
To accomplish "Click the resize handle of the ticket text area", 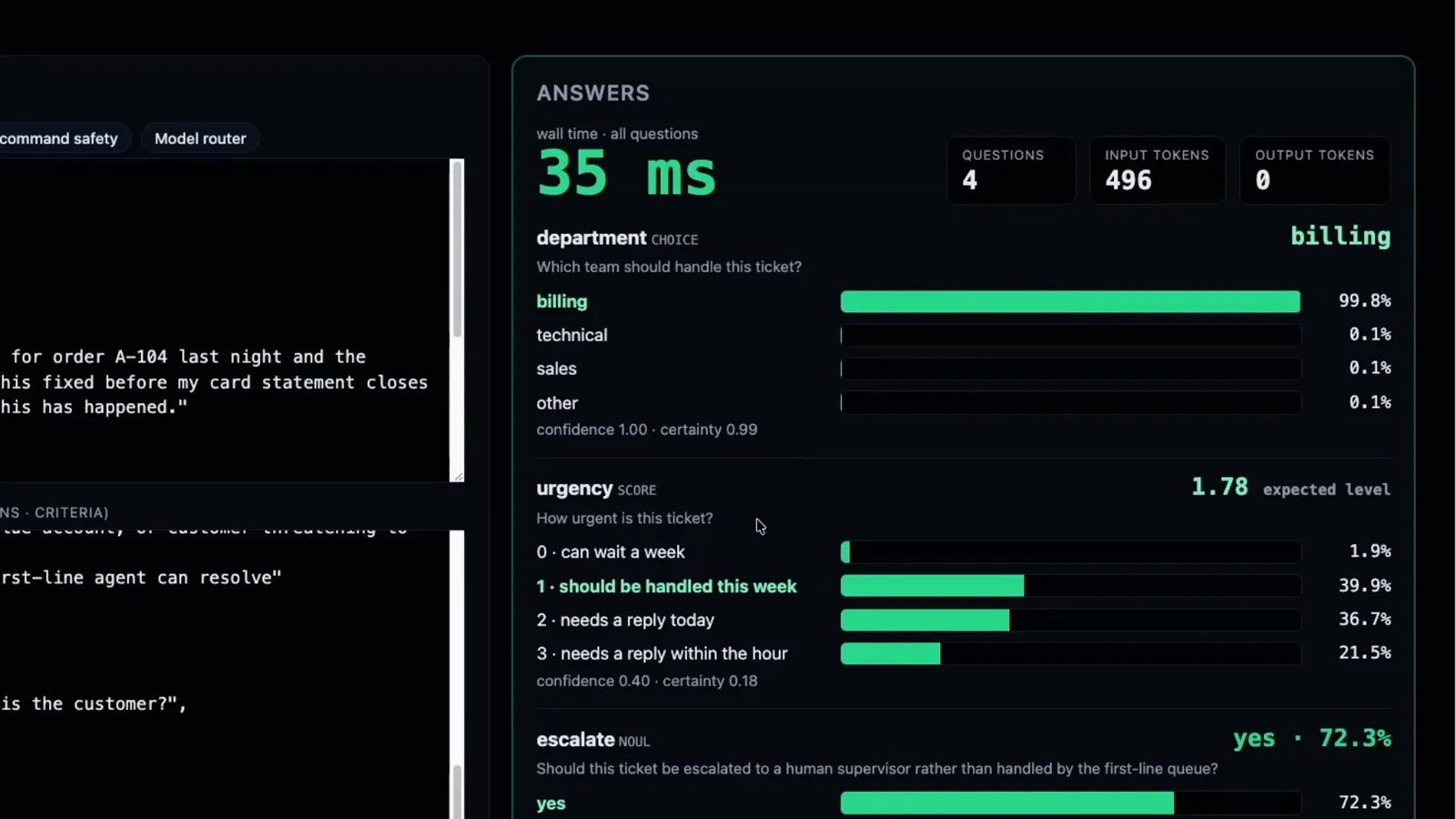I will click(x=458, y=475).
